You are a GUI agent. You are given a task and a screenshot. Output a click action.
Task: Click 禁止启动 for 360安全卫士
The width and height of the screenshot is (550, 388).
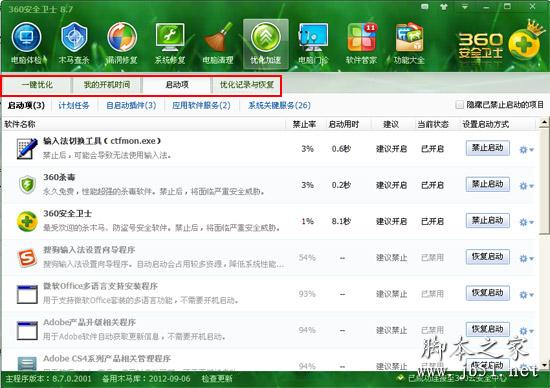(488, 221)
